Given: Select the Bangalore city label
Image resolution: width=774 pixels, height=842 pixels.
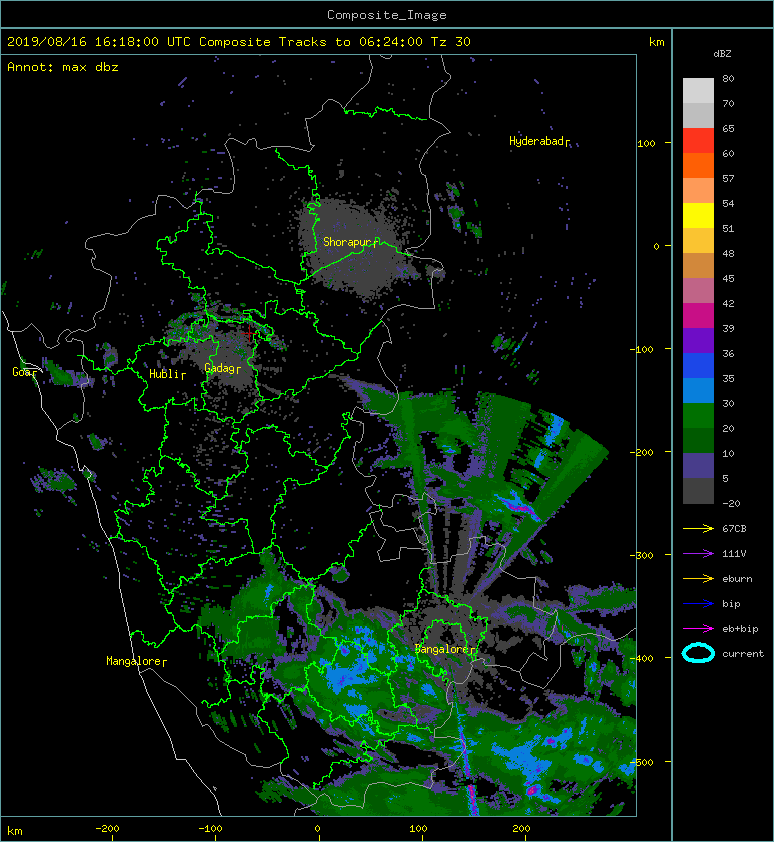Looking at the screenshot, I should (445, 649).
